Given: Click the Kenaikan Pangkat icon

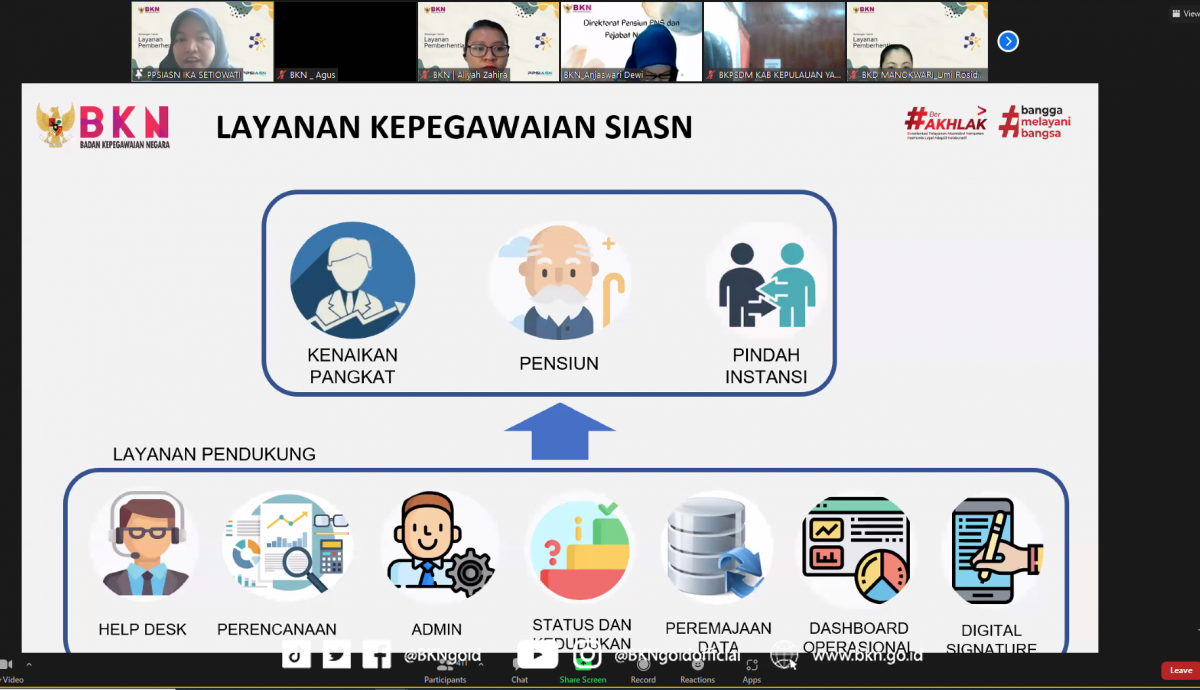Looking at the screenshot, I should [x=352, y=284].
